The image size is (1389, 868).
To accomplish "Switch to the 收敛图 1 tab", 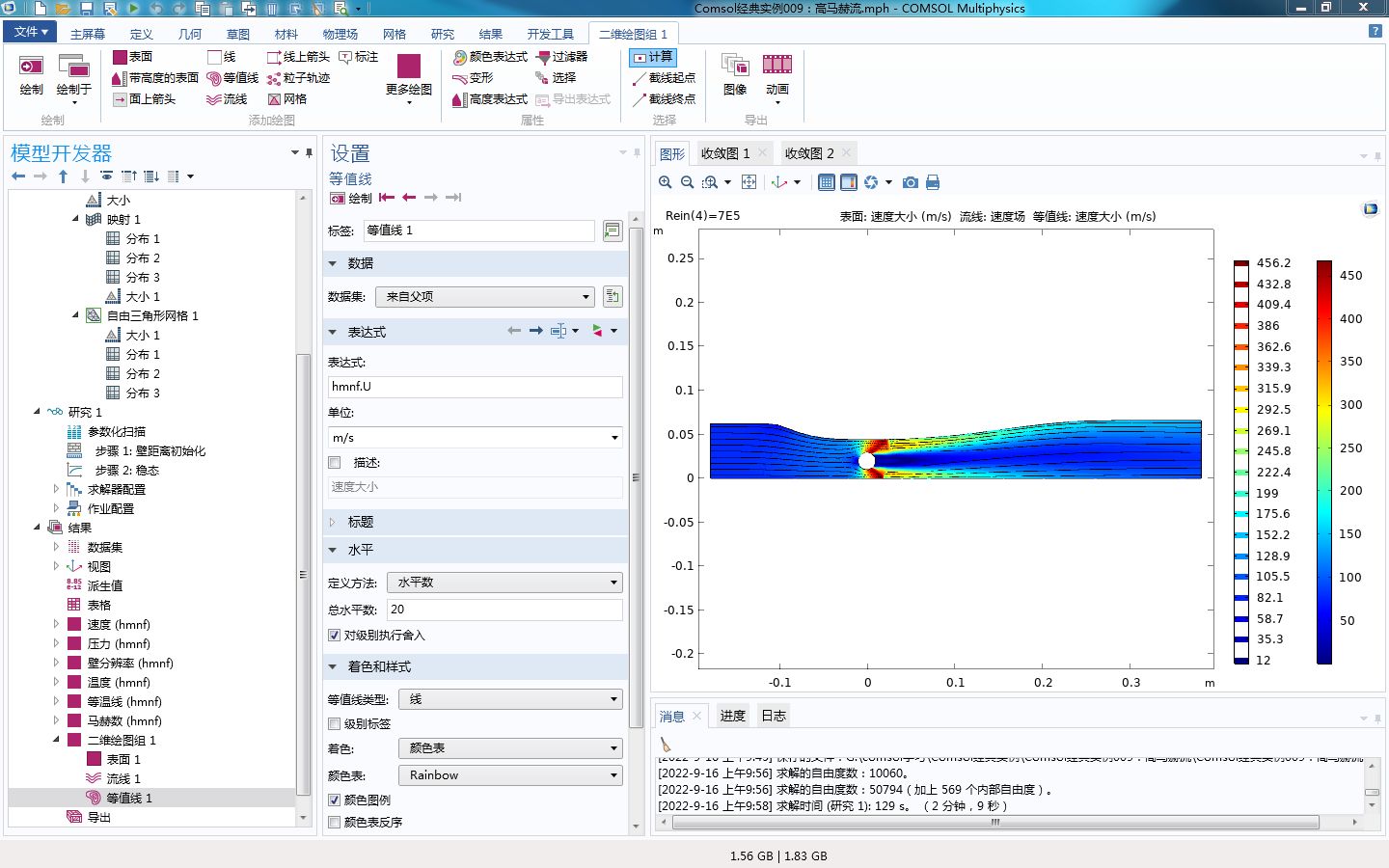I will click(725, 152).
